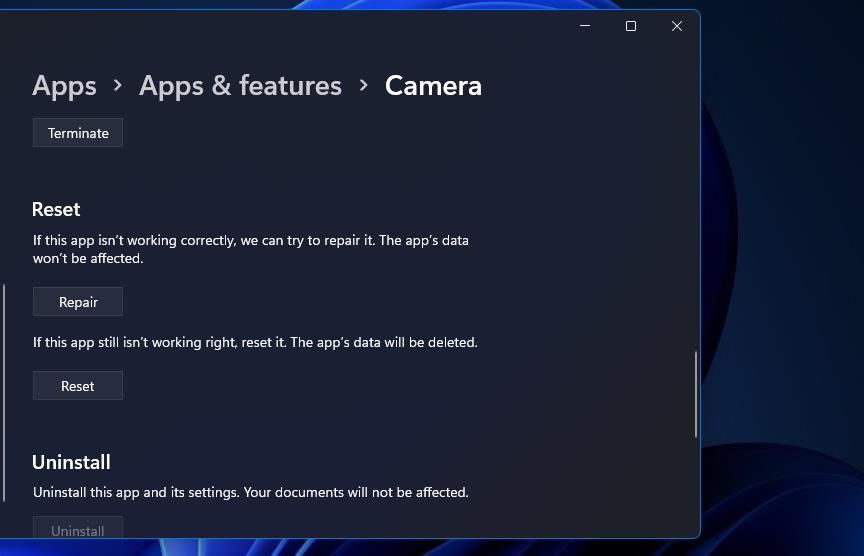Click the Uninstall section heading
This screenshot has height=556, width=864.
tap(71, 462)
